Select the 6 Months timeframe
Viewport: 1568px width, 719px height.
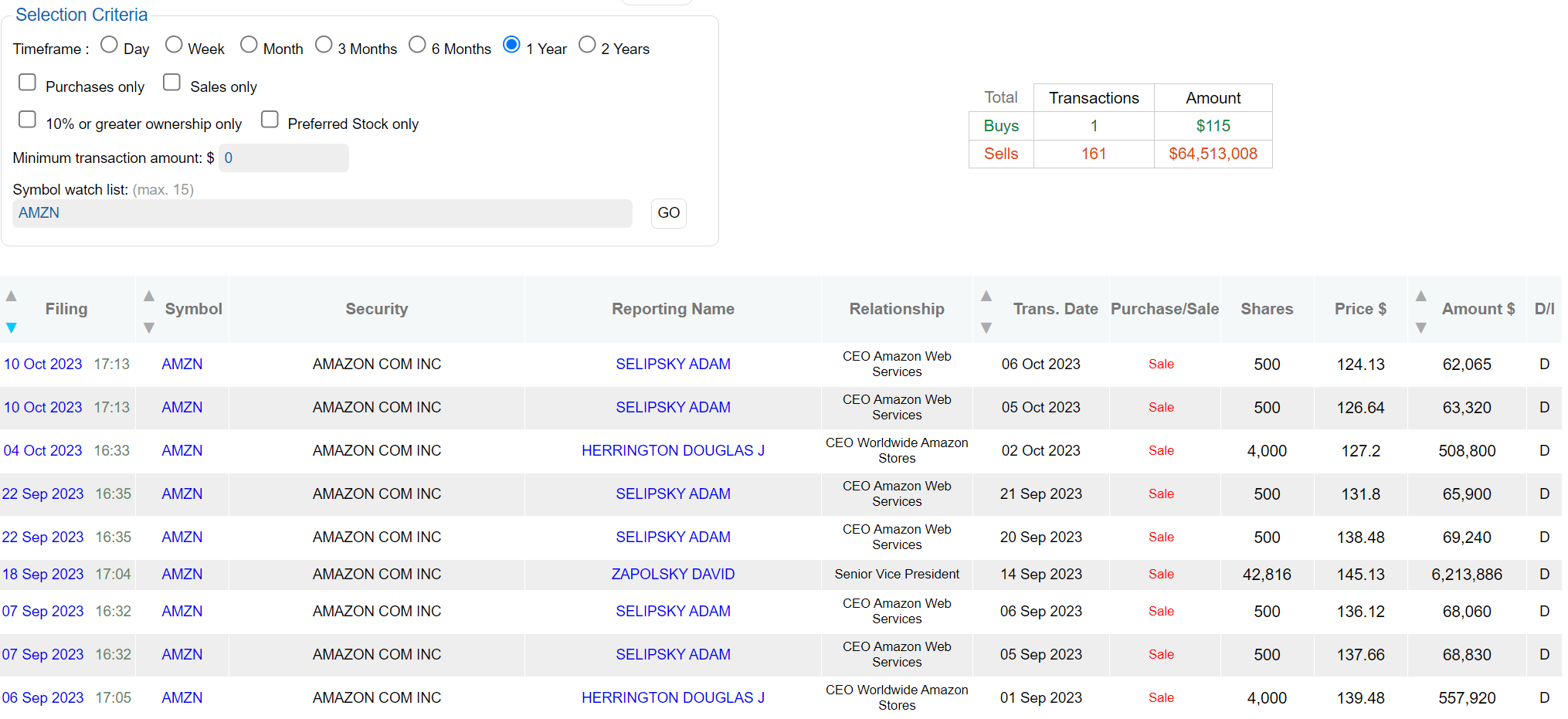point(417,45)
